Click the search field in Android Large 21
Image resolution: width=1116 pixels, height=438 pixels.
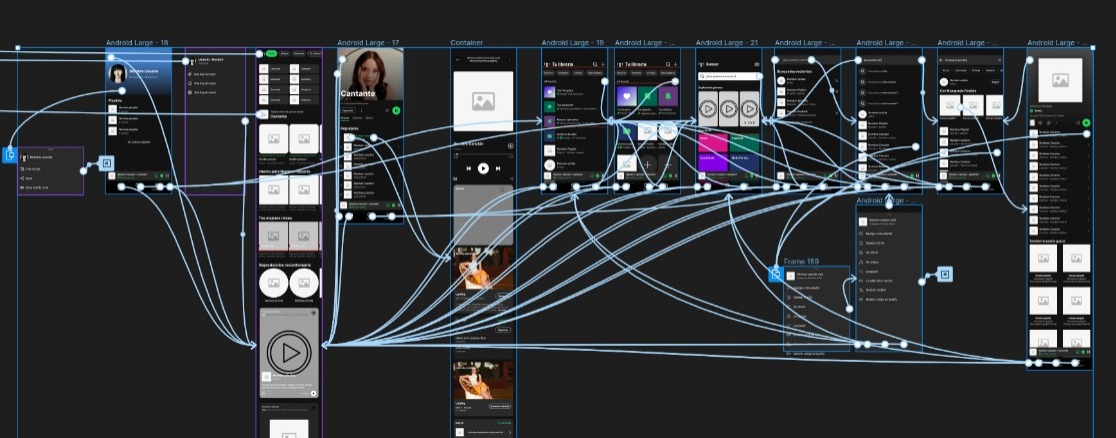[727, 75]
